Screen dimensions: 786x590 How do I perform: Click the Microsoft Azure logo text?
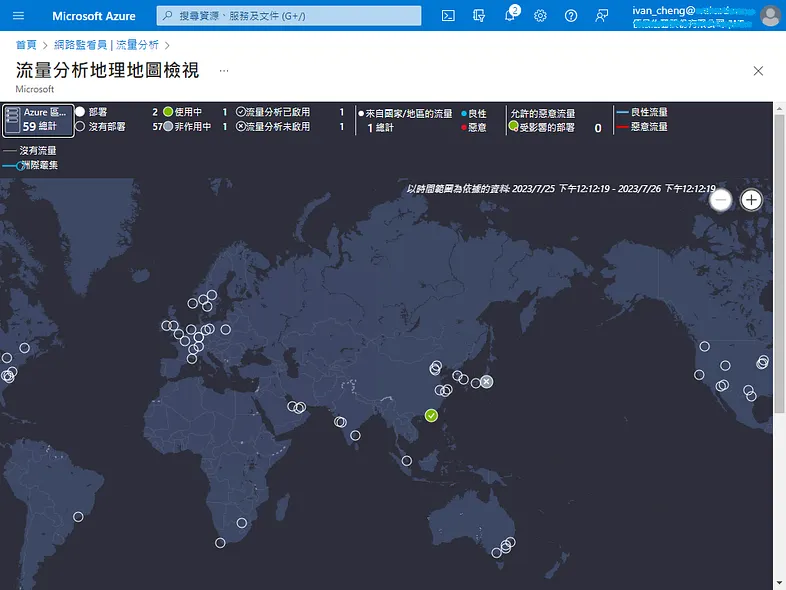click(x=94, y=16)
